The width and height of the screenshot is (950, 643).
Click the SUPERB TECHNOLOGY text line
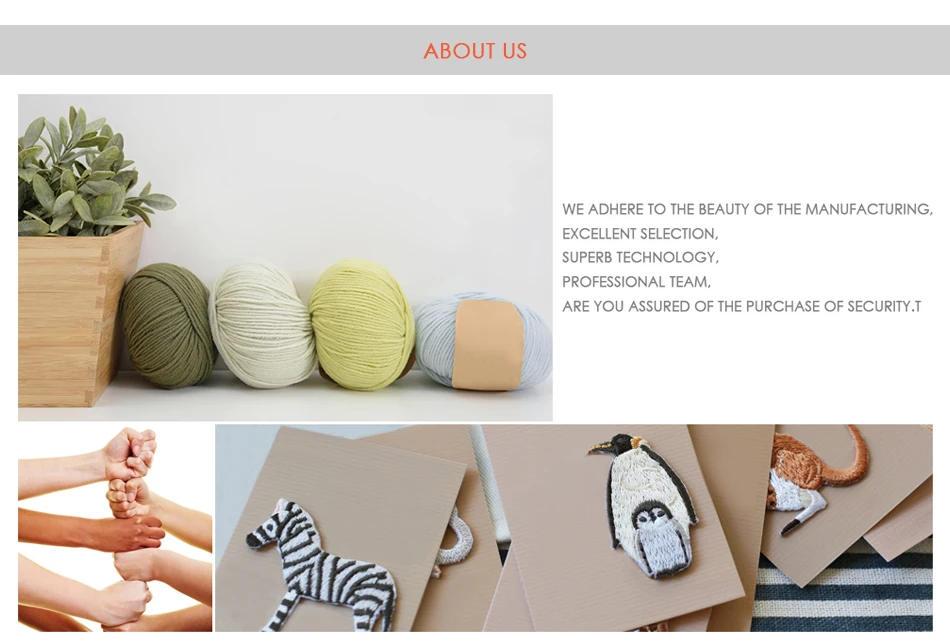pos(640,258)
